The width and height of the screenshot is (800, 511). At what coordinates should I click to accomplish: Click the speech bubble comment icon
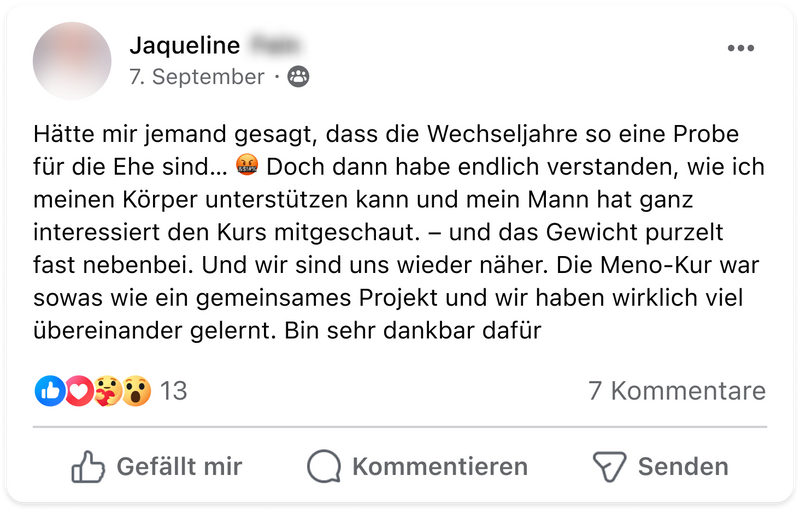pyautogui.click(x=324, y=466)
